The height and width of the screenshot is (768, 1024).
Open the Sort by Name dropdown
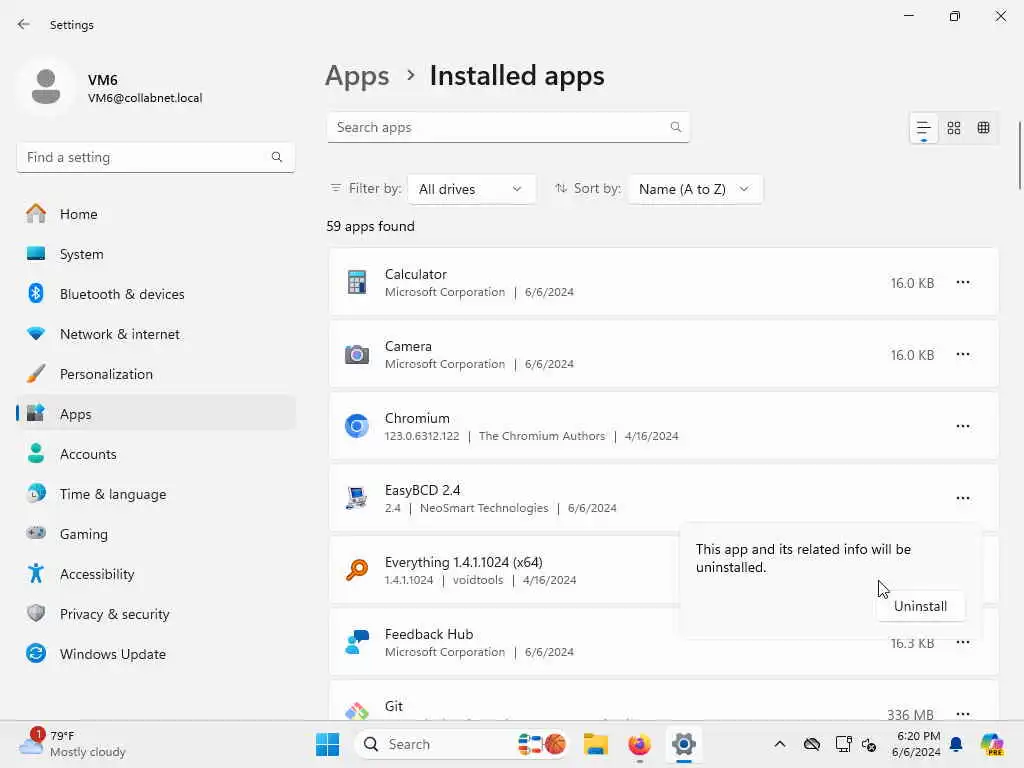tap(695, 189)
